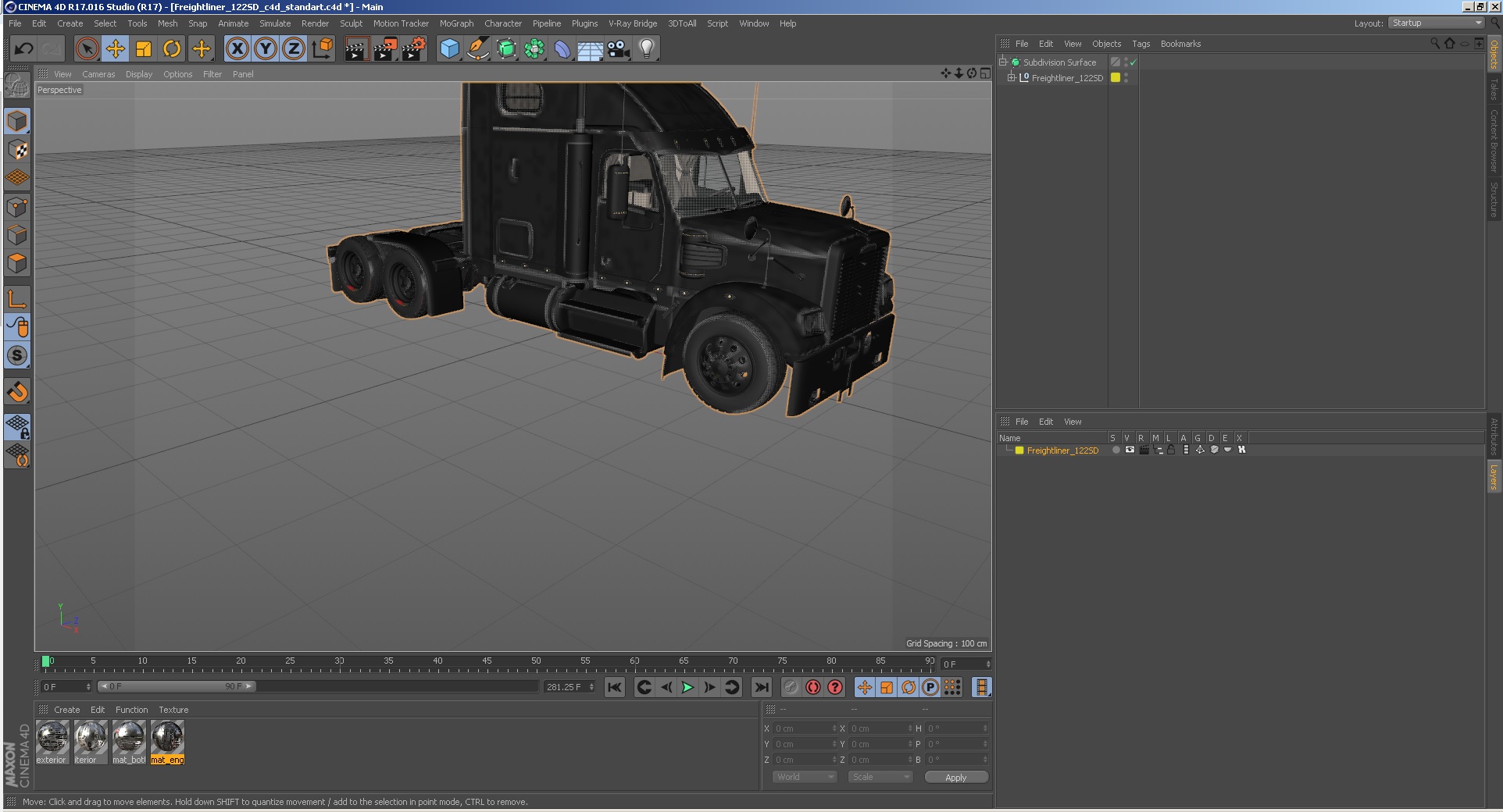Toggle Autokeying red button
The width and height of the screenshot is (1503, 812).
(813, 687)
